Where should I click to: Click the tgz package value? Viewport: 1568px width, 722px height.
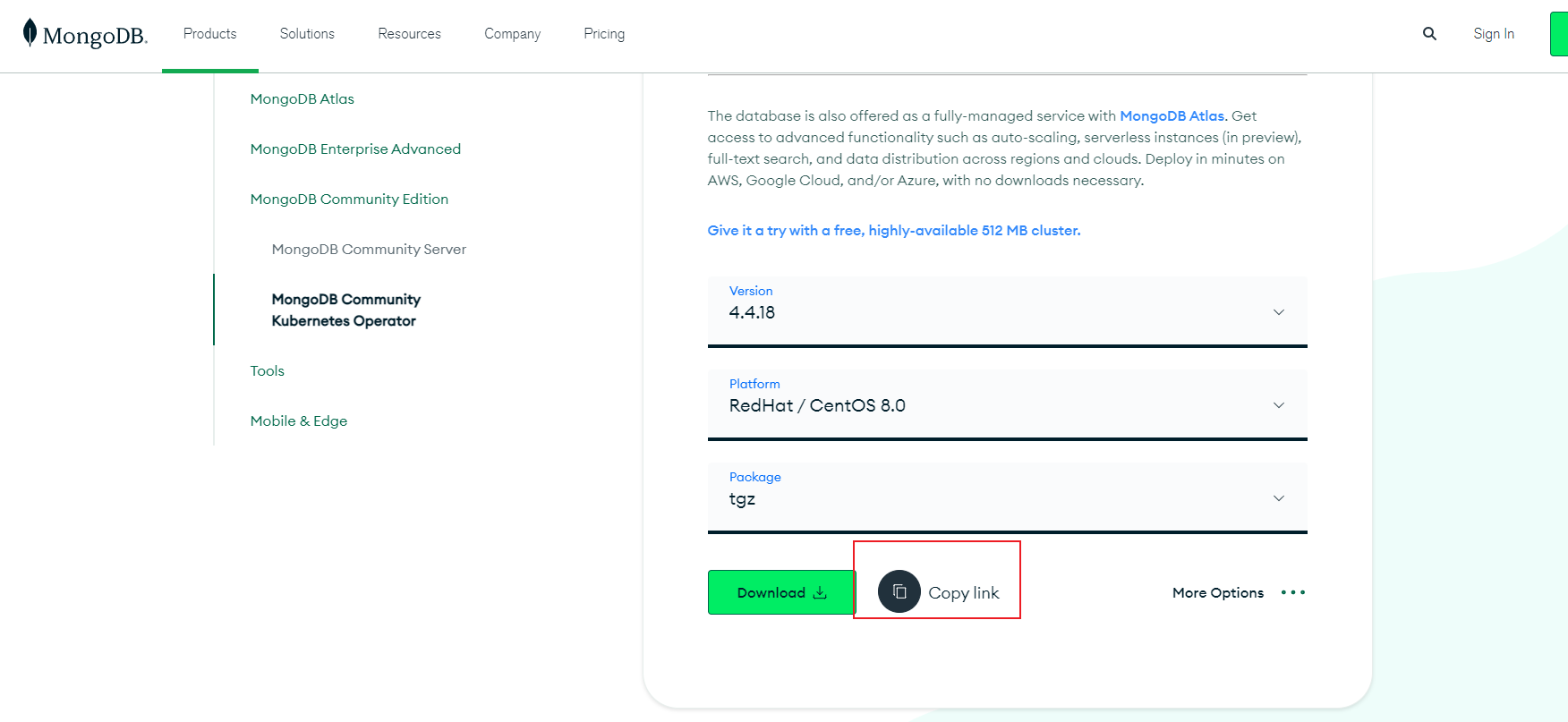[x=742, y=499]
